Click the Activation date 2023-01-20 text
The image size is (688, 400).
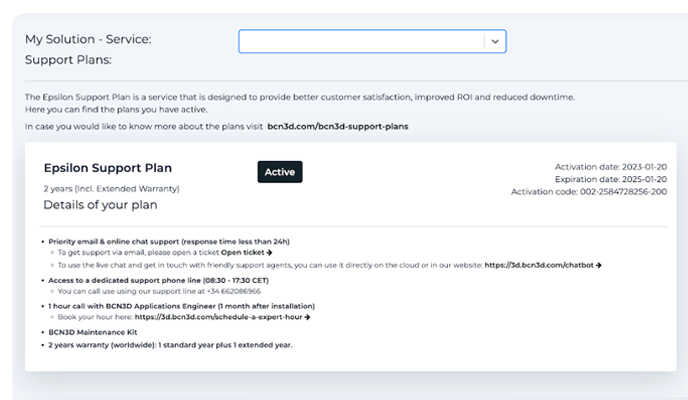tap(611, 167)
